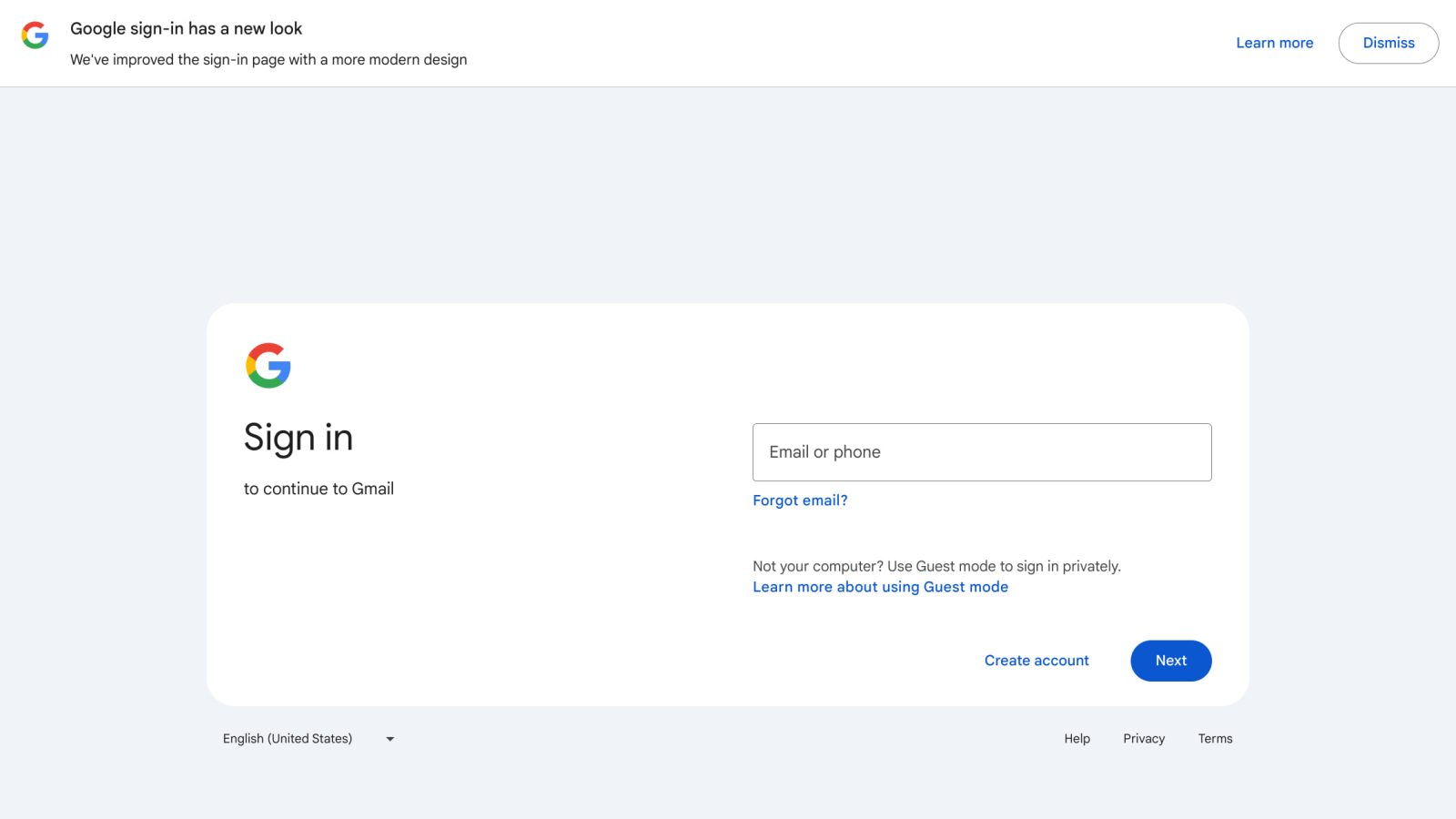Click the "Not your computer?" guest mode text
Viewport: 1456px width, 819px height.
pyautogui.click(x=936, y=566)
